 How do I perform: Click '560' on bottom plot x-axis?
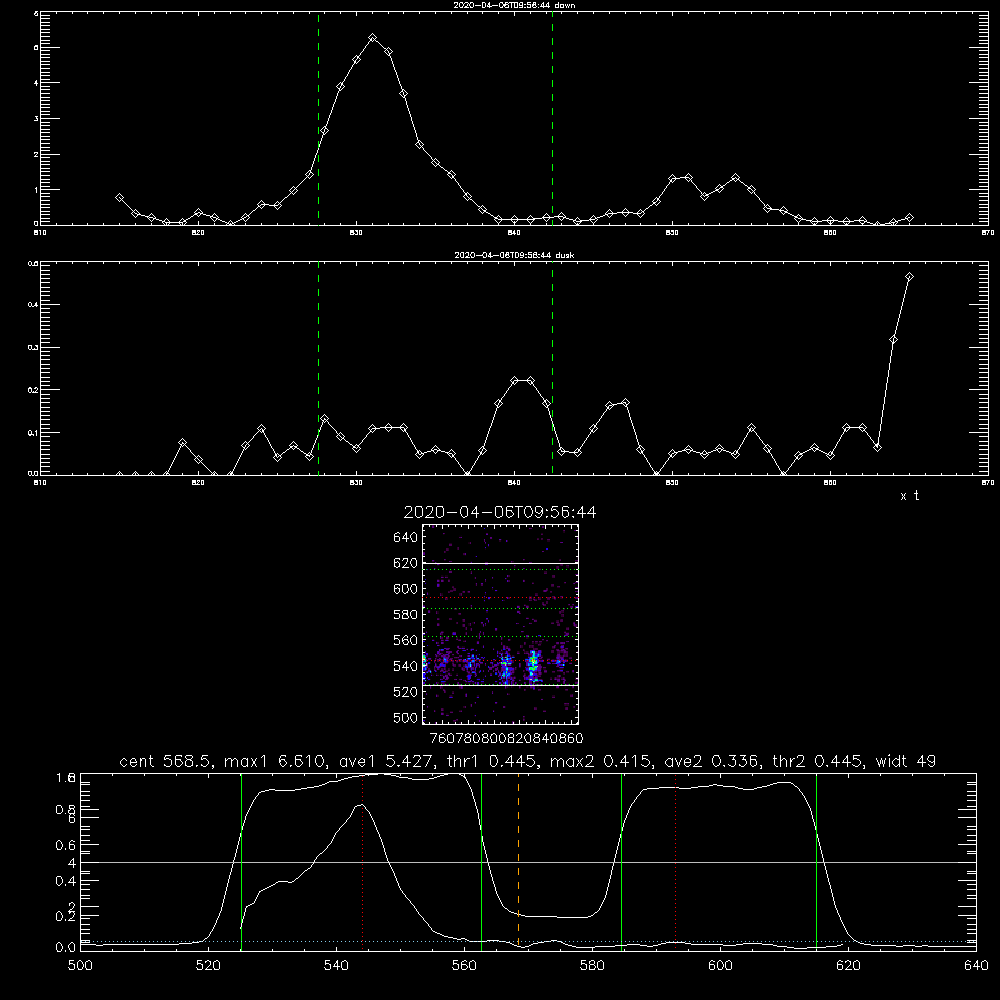pyautogui.click(x=464, y=965)
